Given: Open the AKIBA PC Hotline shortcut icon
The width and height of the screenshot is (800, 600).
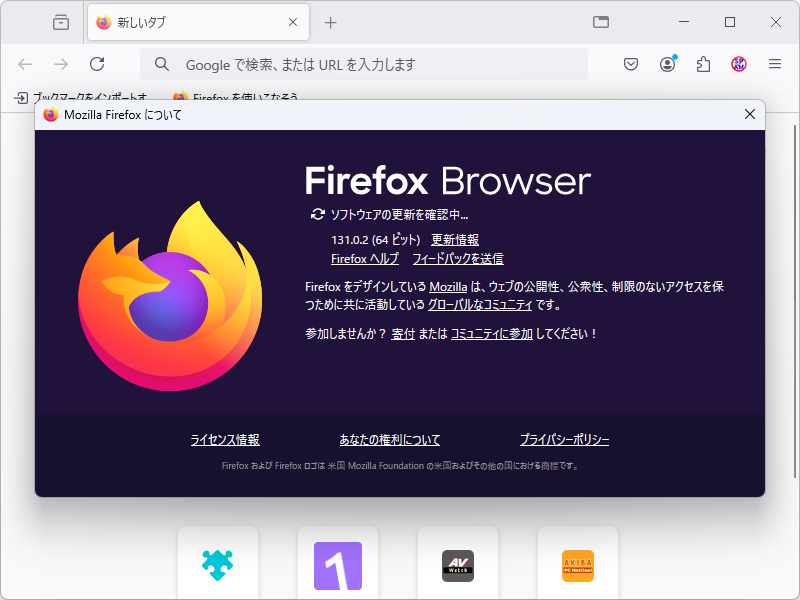Looking at the screenshot, I should point(578,562).
